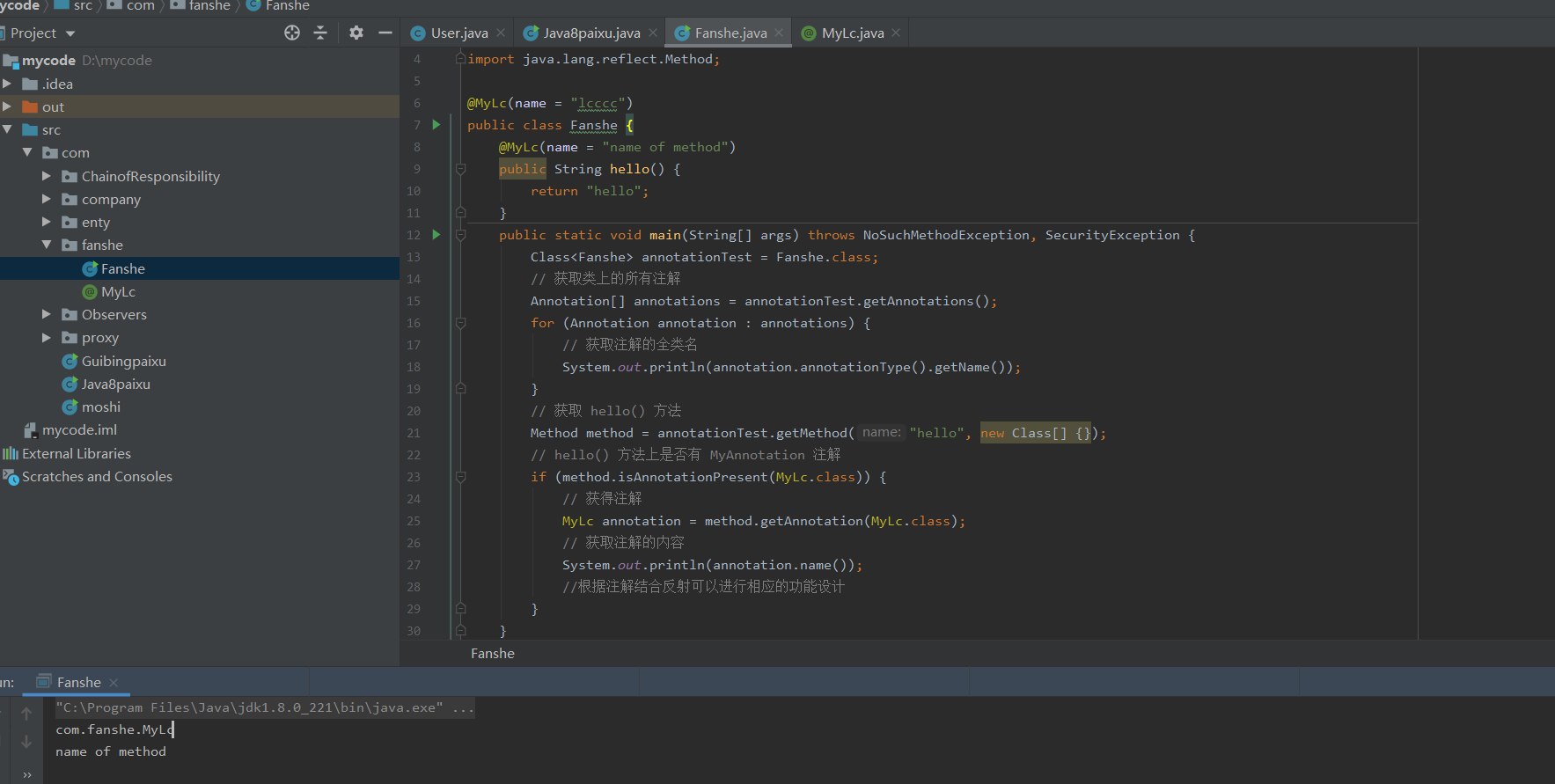This screenshot has height=784, width=1555.
Task: Click fold marker on hello() method
Action: [460, 169]
